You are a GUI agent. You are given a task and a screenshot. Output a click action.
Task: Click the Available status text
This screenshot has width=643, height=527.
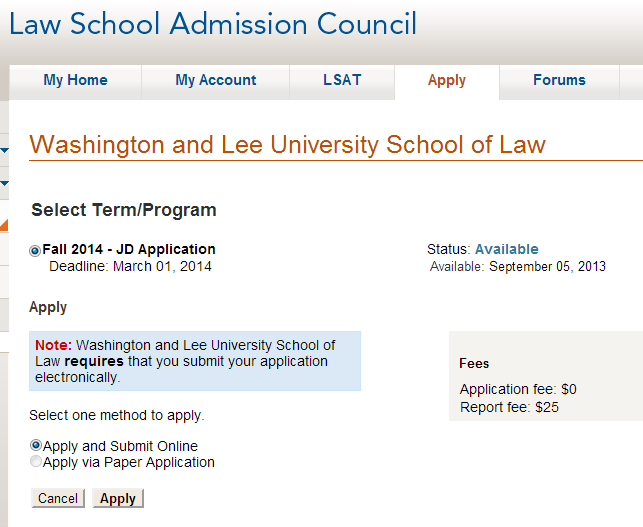pyautogui.click(x=506, y=249)
